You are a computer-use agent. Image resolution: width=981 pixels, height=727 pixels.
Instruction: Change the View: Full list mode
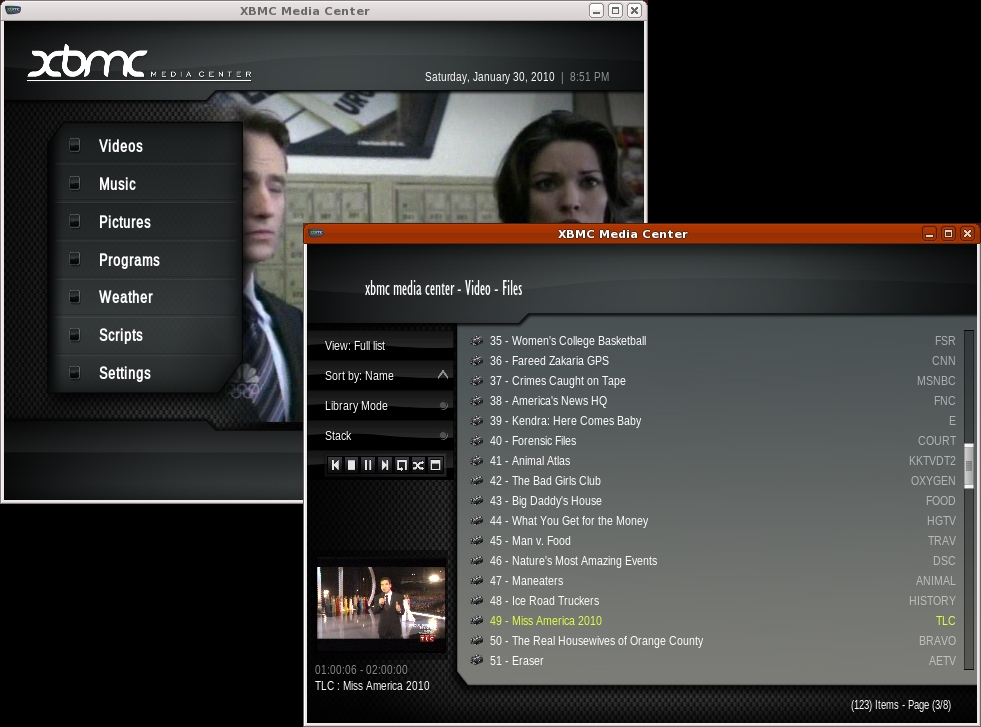coord(380,346)
